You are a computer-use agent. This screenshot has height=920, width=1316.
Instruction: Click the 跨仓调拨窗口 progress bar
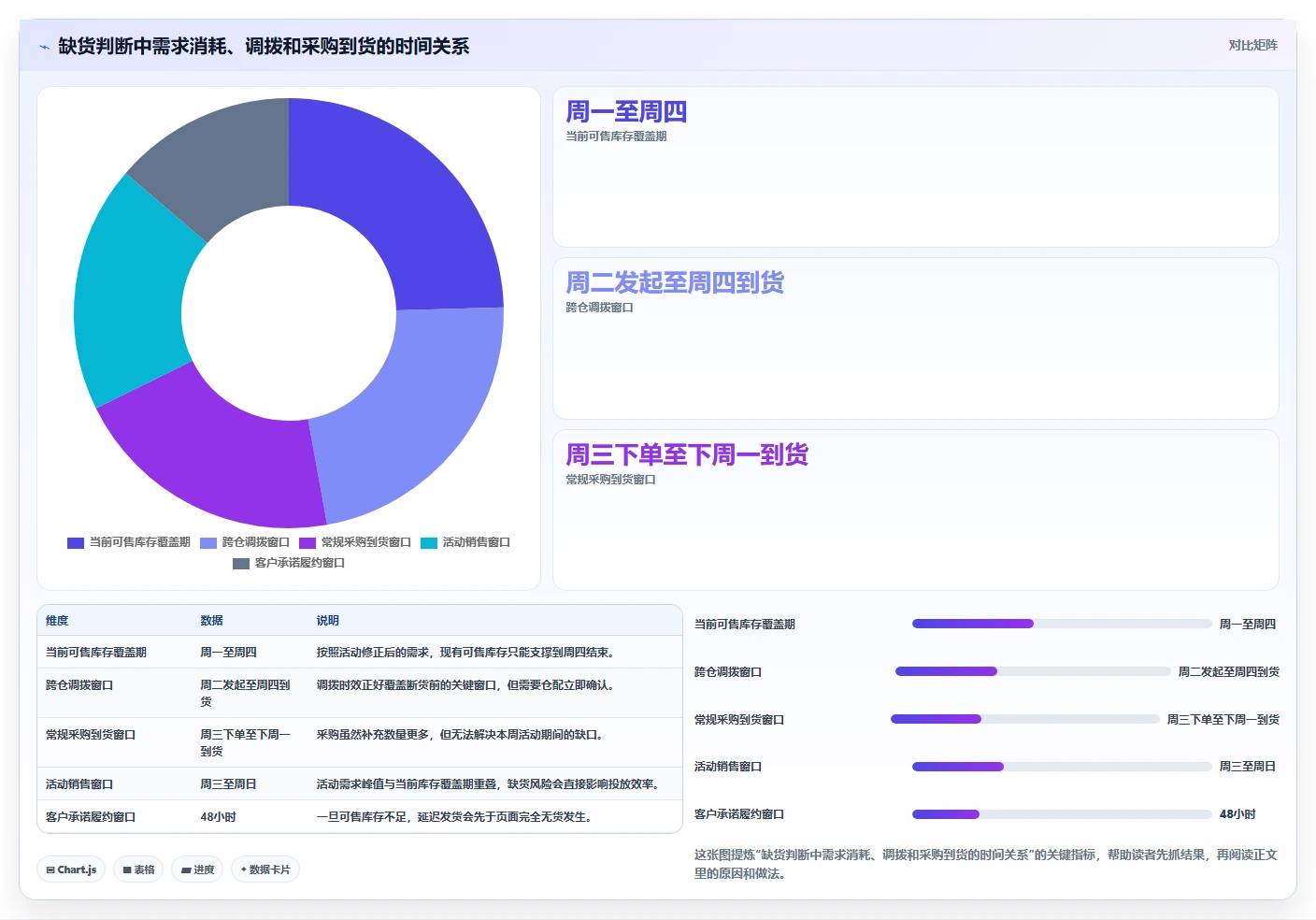tap(1033, 671)
